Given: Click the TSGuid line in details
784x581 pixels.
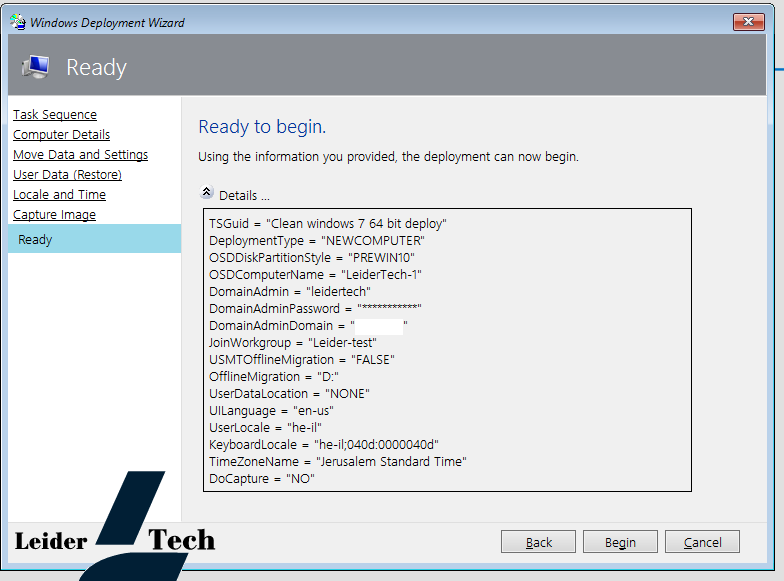Looking at the screenshot, I should click(328, 224).
